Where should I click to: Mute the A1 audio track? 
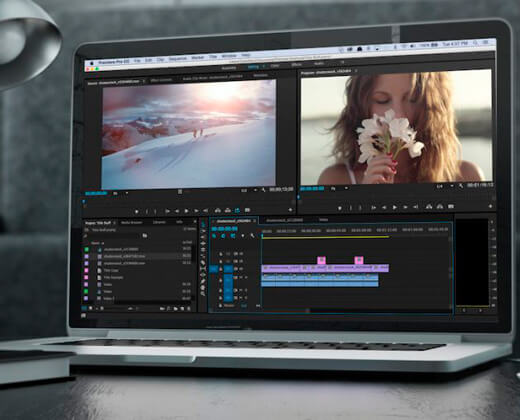(x=240, y=277)
